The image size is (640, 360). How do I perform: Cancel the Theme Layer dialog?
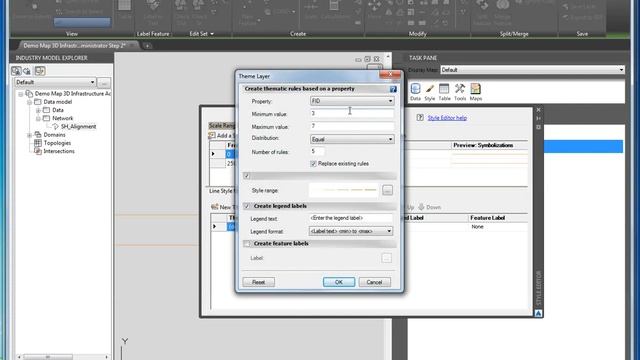[374, 282]
